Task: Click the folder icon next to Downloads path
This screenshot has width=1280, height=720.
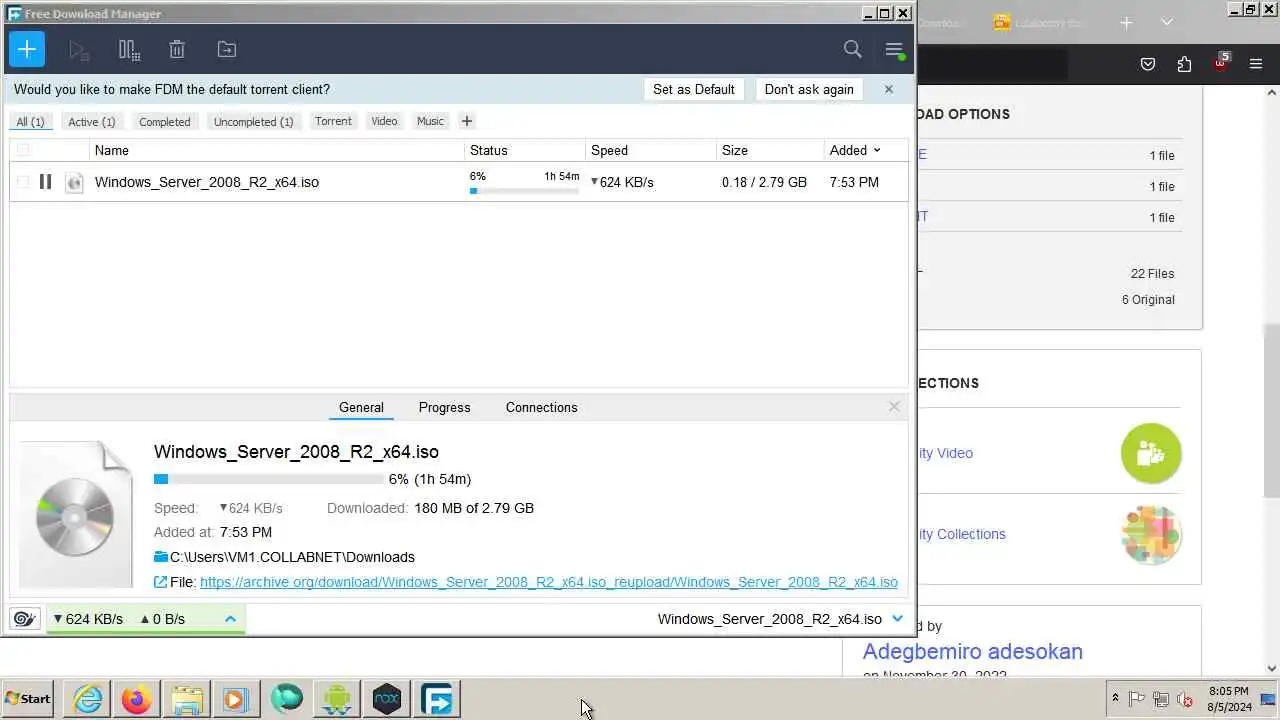Action: [x=161, y=557]
